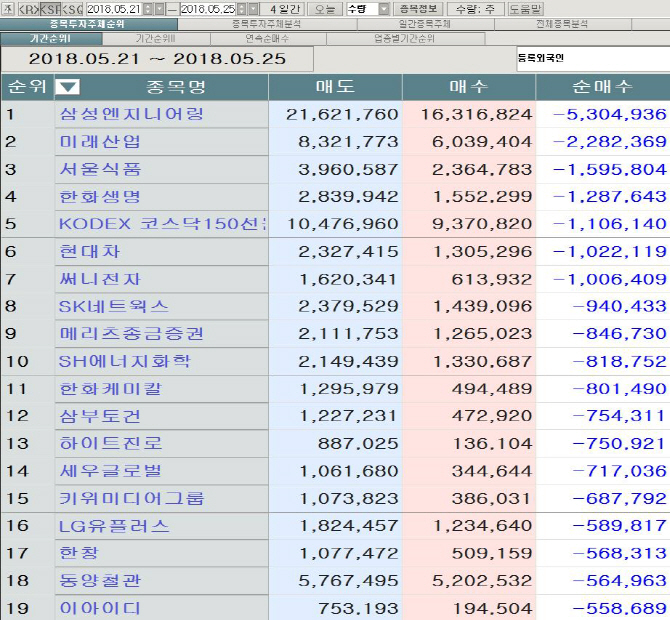Image resolution: width=670 pixels, height=620 pixels.
Task: Click the 순매수 column header
Action: (603, 87)
